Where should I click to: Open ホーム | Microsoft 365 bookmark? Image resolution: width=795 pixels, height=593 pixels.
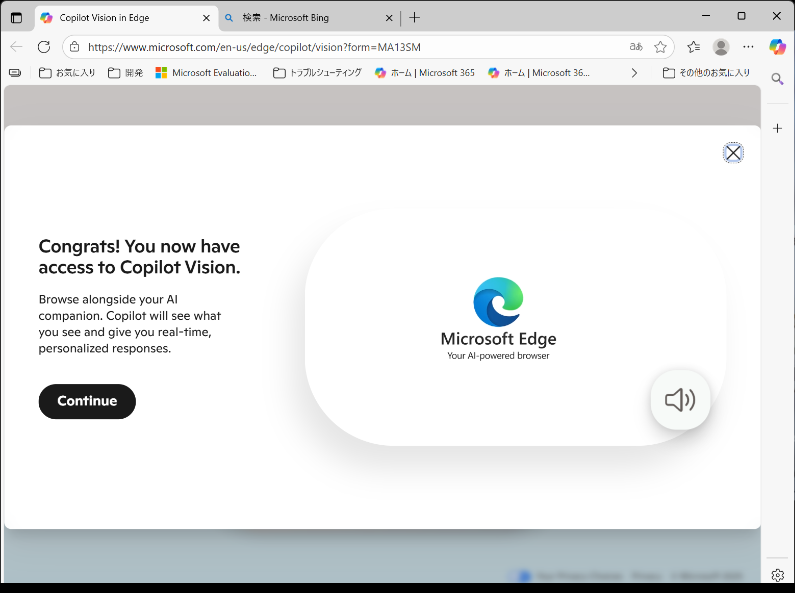coord(425,73)
